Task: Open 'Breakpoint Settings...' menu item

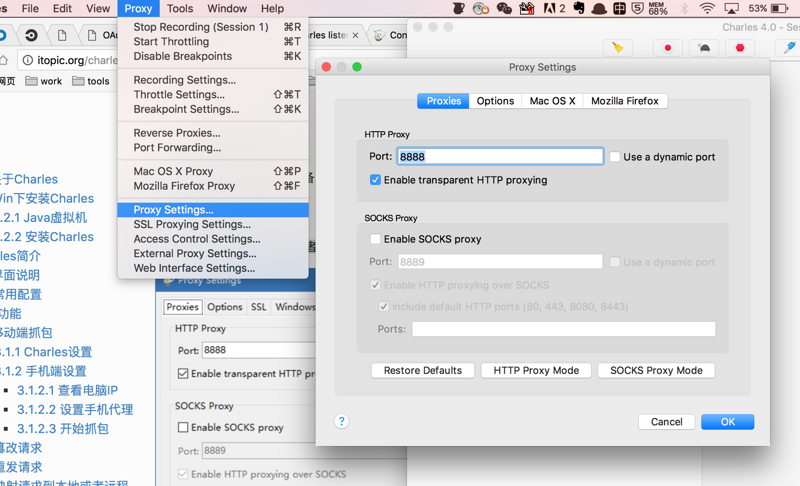Action: [x=213, y=109]
